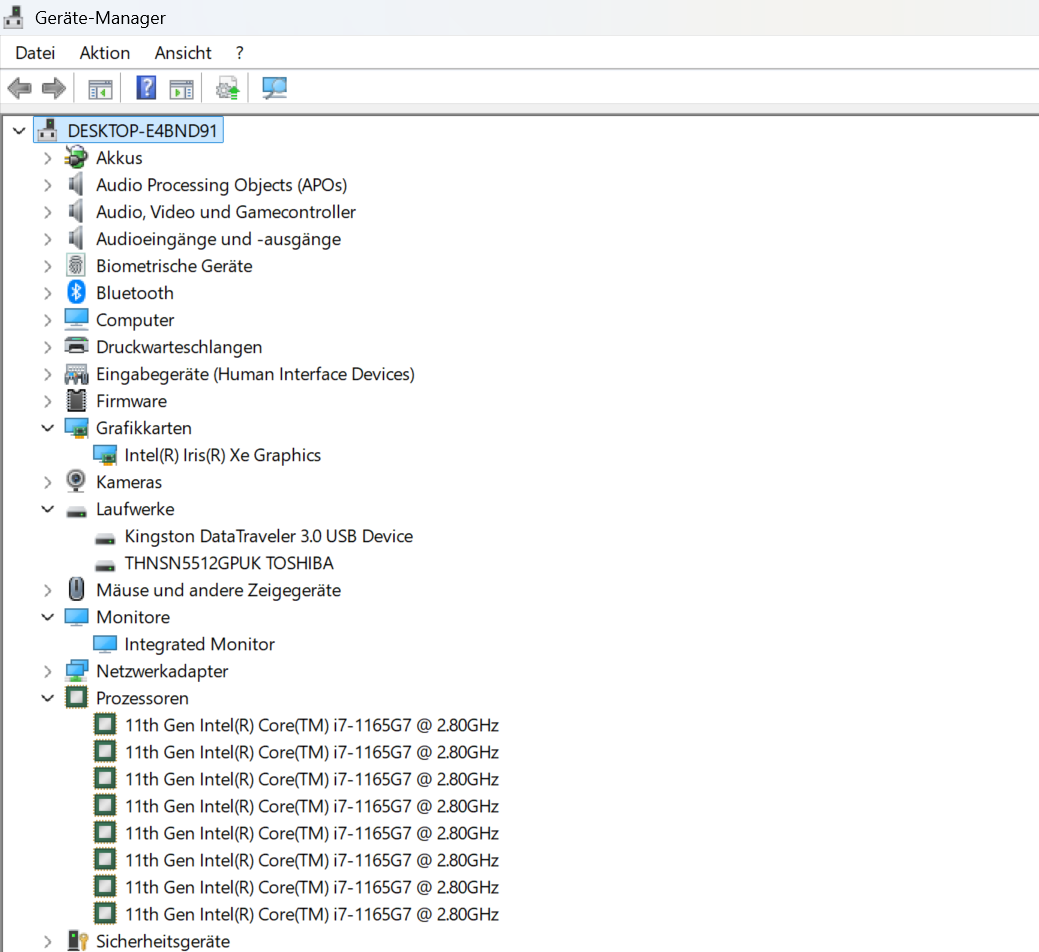Click the Bluetooth category icon
Viewport: 1039px width, 952px height.
[x=76, y=292]
